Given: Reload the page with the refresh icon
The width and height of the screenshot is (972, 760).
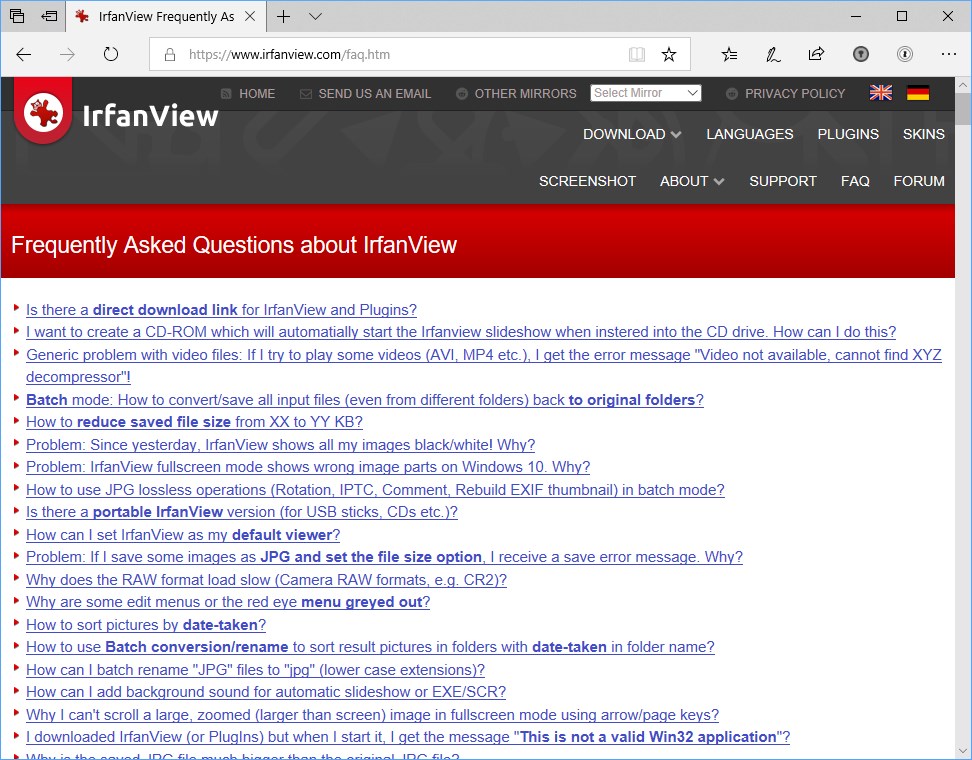Looking at the screenshot, I should 110,56.
